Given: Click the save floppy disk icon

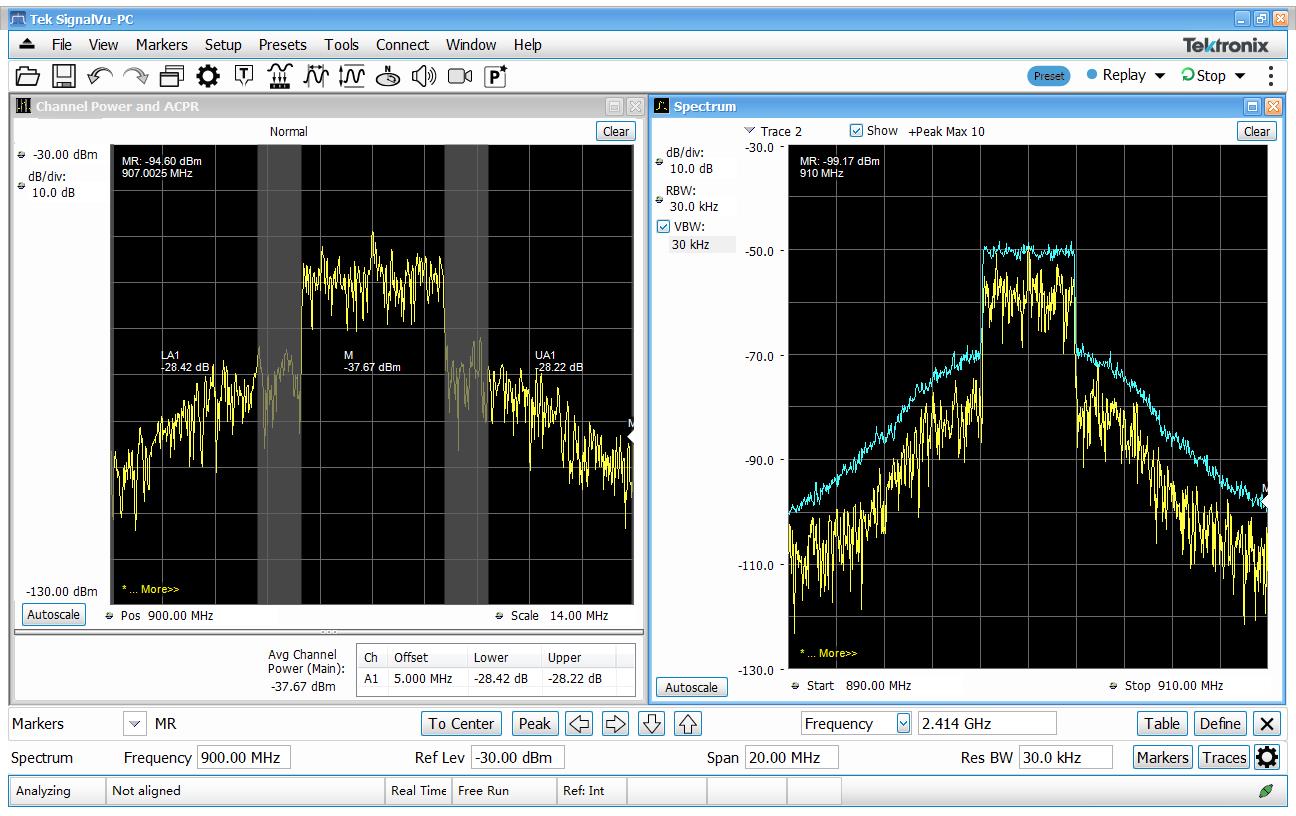Looking at the screenshot, I should coord(64,76).
